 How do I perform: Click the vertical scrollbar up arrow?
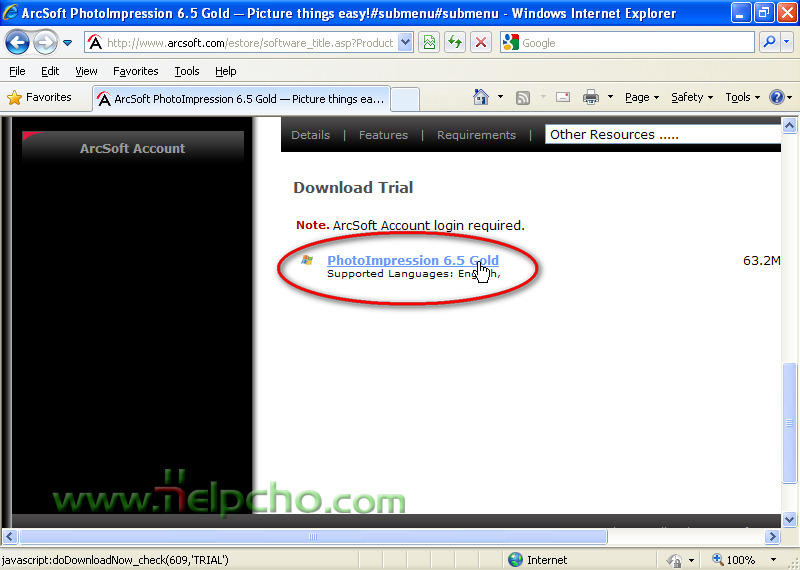(x=789, y=126)
